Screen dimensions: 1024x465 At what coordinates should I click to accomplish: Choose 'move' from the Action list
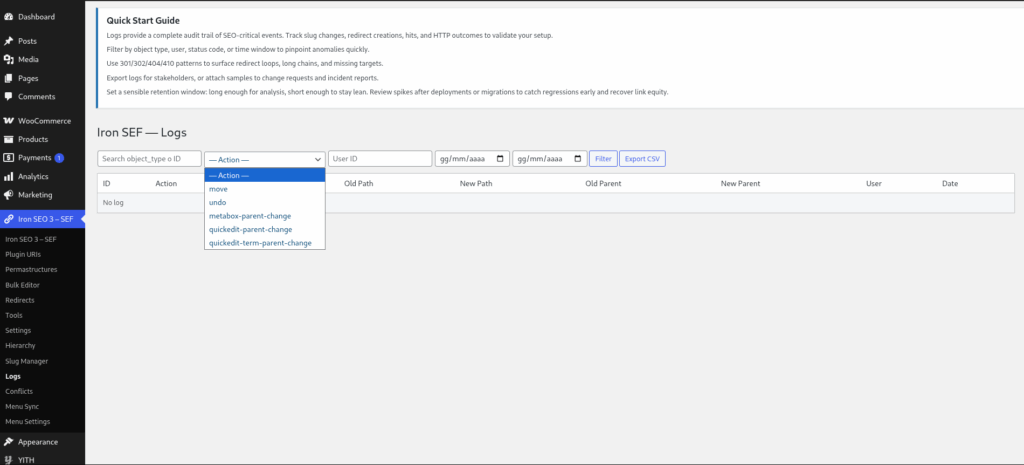click(264, 189)
